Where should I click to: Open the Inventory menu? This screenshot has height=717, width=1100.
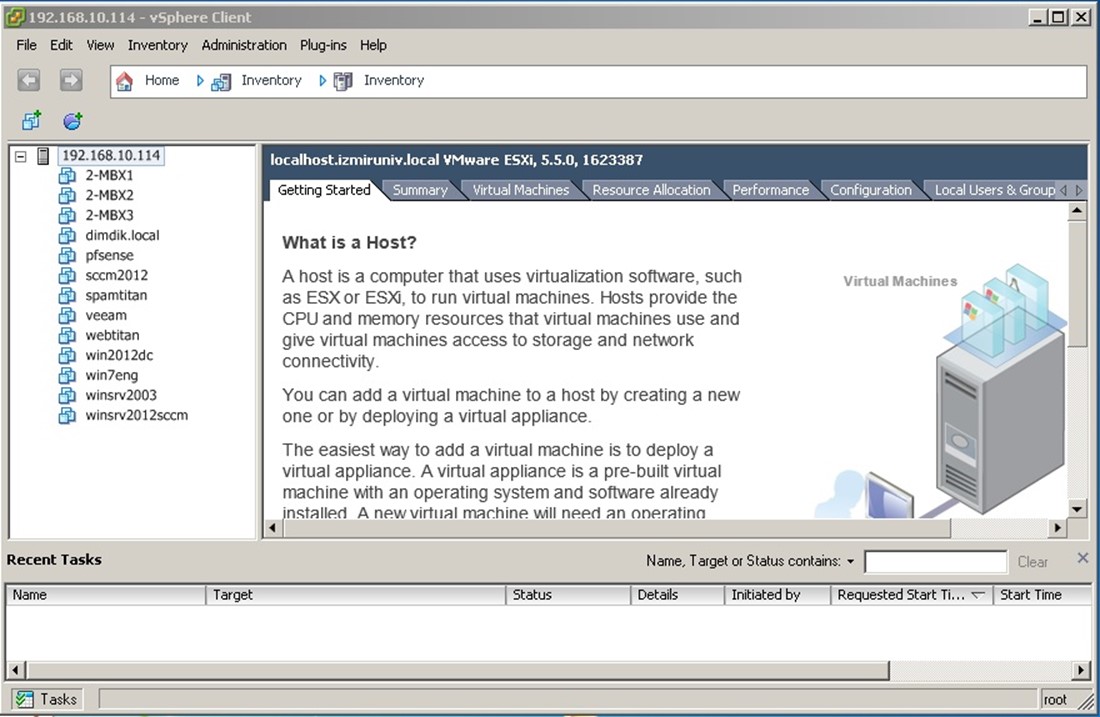click(157, 45)
